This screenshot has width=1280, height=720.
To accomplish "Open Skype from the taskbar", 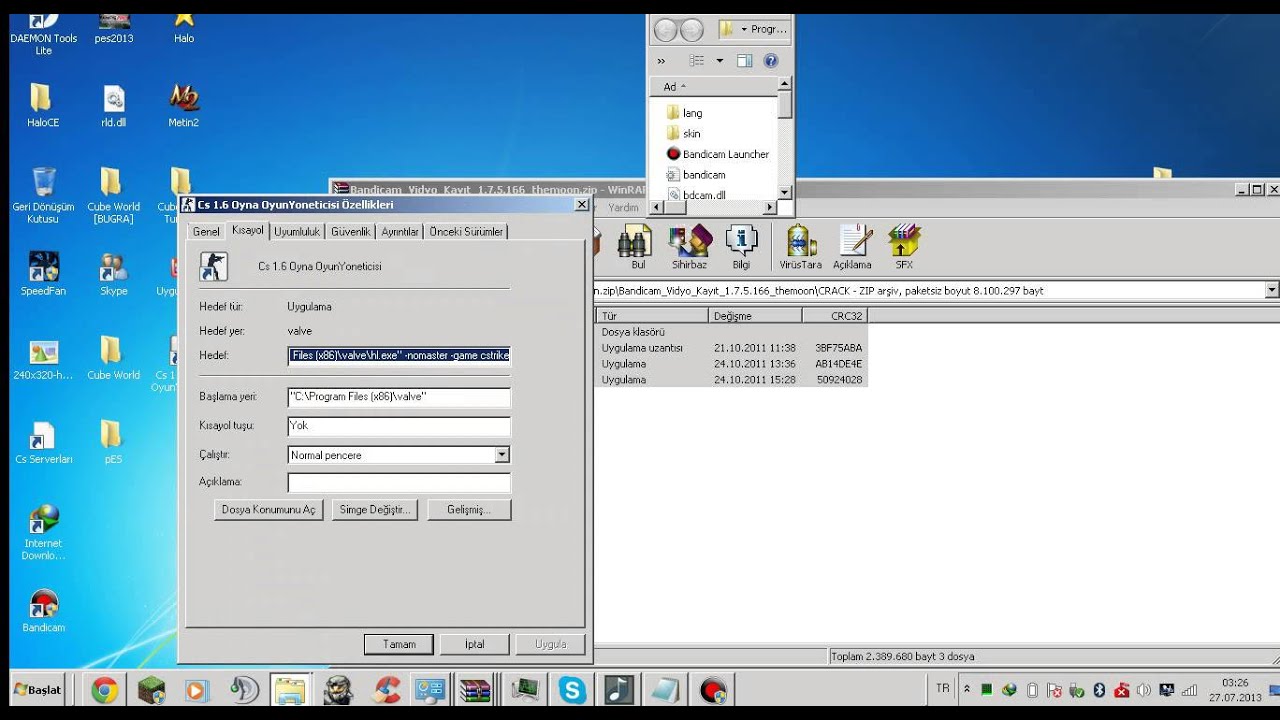I will [572, 690].
